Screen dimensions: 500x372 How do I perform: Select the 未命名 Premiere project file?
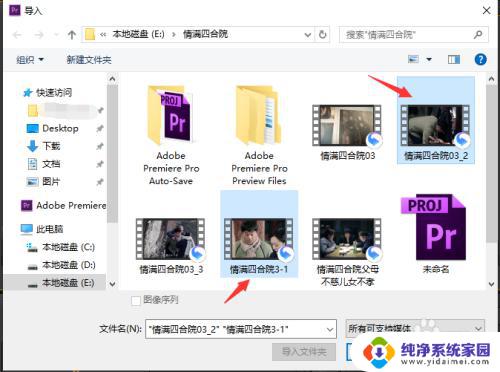click(x=435, y=234)
